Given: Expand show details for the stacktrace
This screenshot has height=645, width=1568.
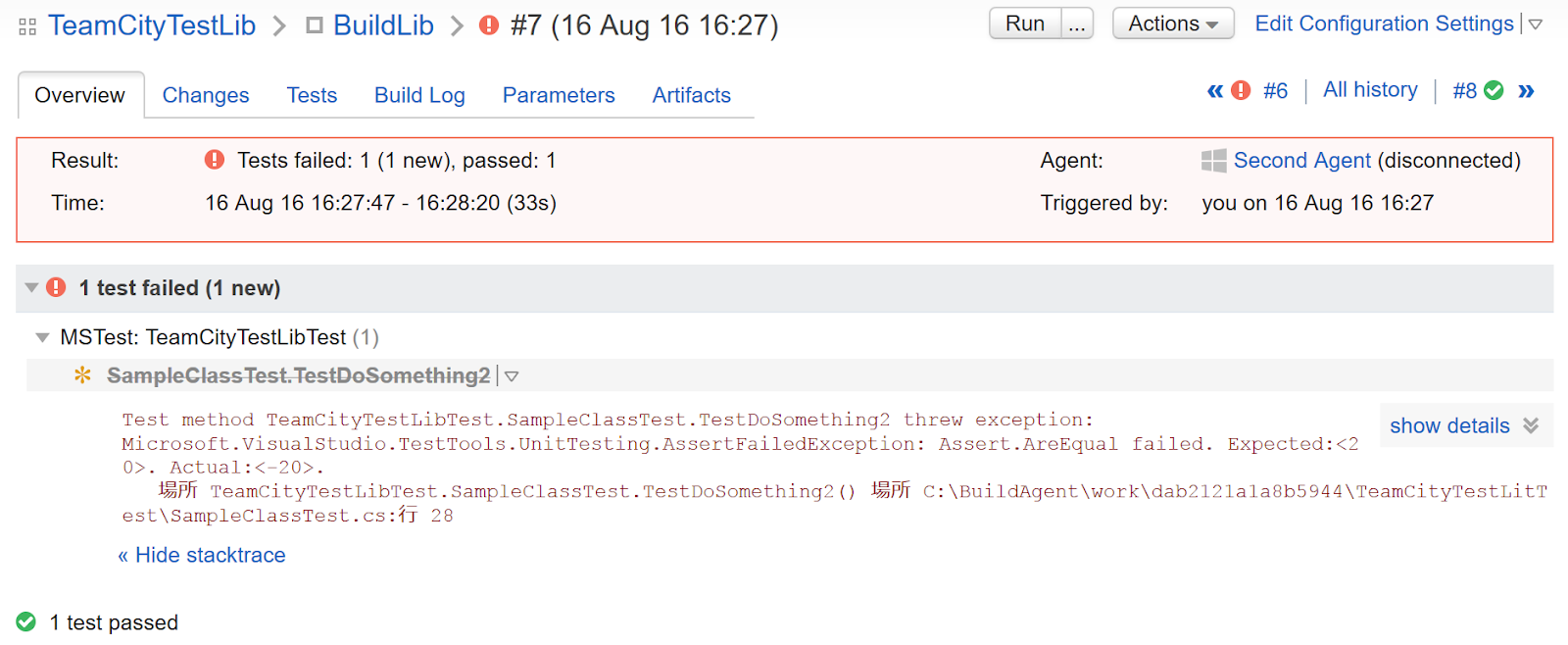Looking at the screenshot, I should tap(1464, 425).
